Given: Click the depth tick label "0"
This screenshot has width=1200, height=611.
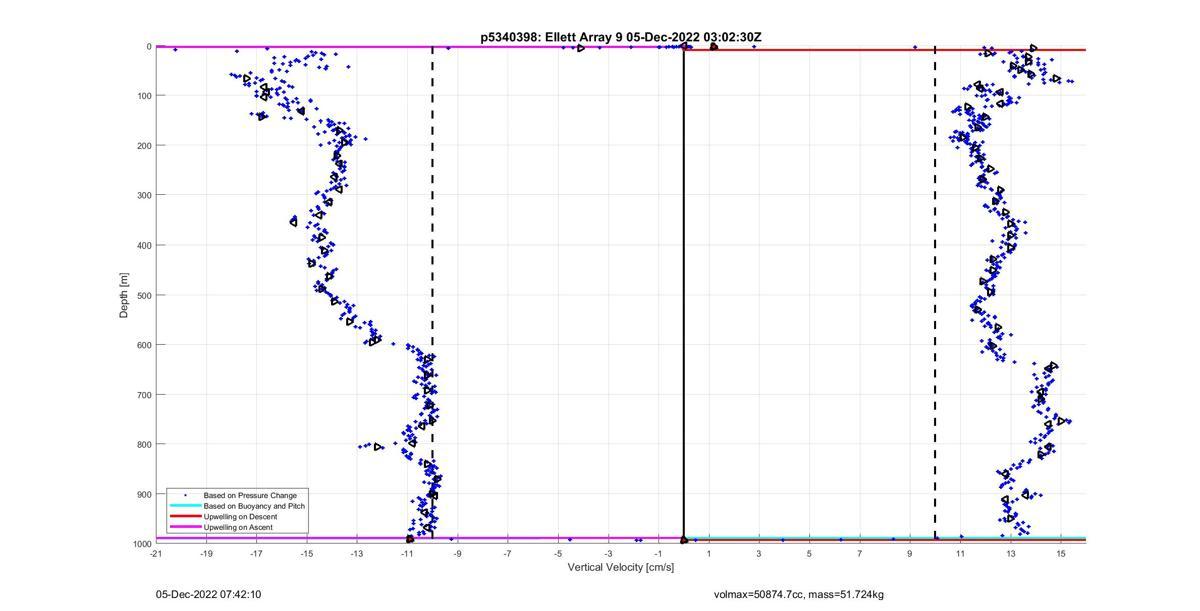Looking at the screenshot, I should click(149, 46).
